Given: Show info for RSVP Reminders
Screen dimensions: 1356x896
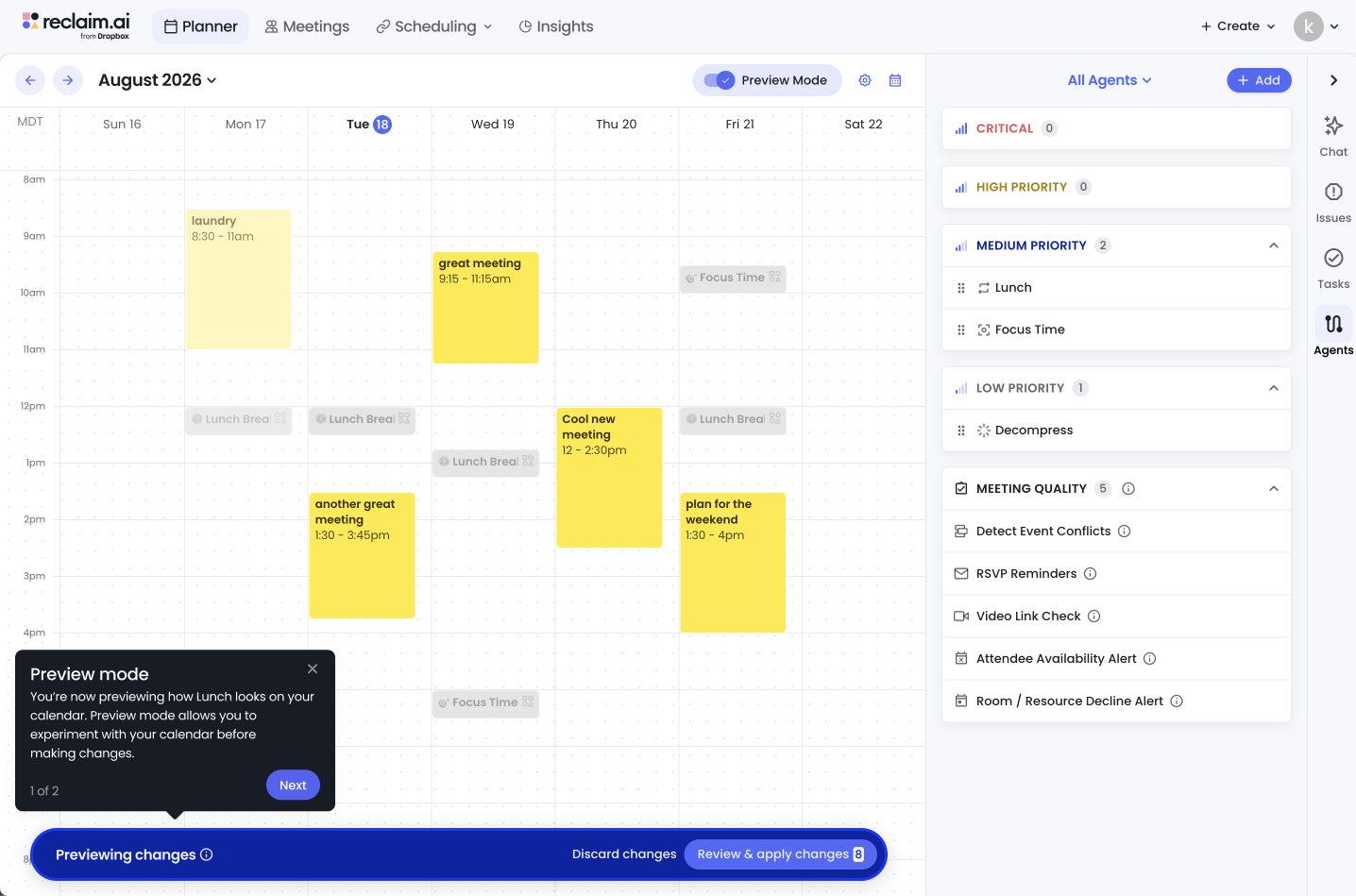Looking at the screenshot, I should (x=1090, y=573).
